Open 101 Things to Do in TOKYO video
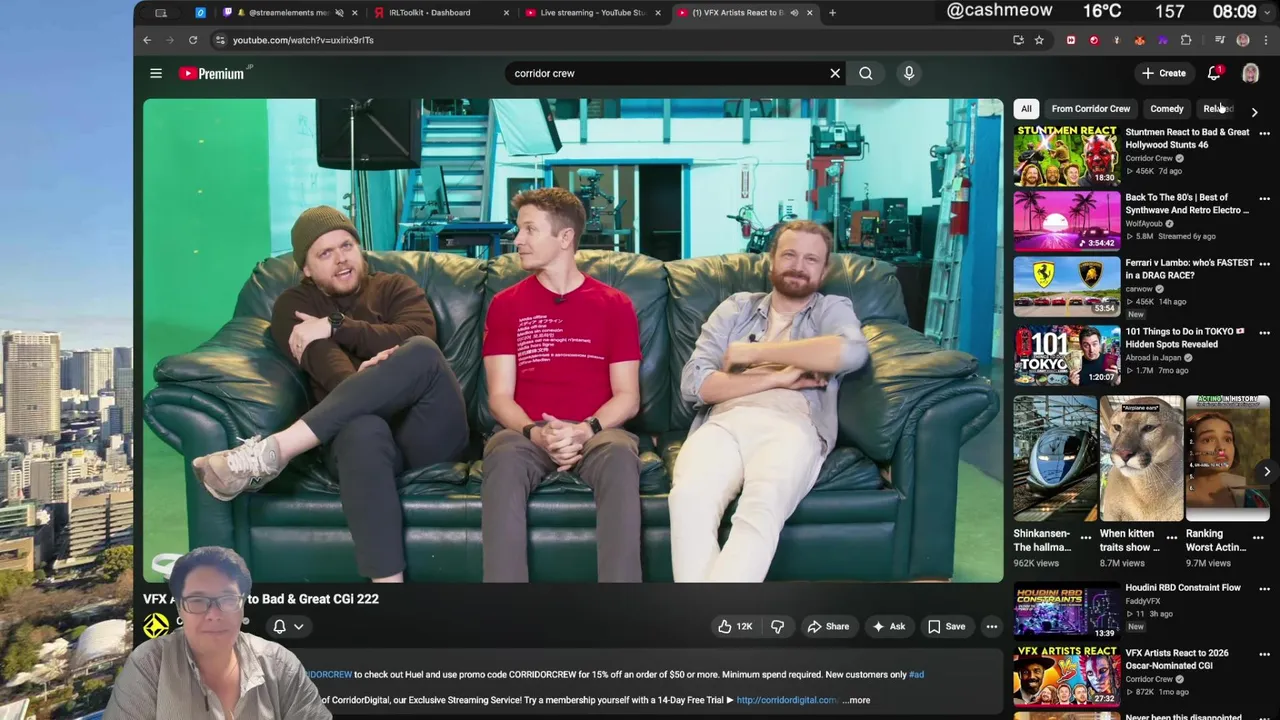Image resolution: width=1280 pixels, height=720 pixels. click(1066, 355)
